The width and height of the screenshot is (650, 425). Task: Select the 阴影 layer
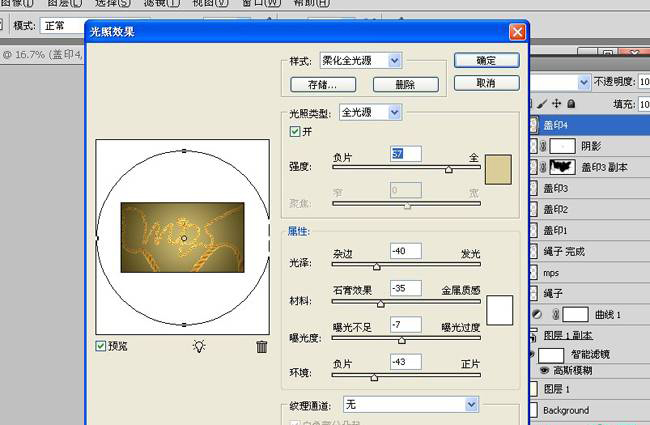(x=590, y=146)
